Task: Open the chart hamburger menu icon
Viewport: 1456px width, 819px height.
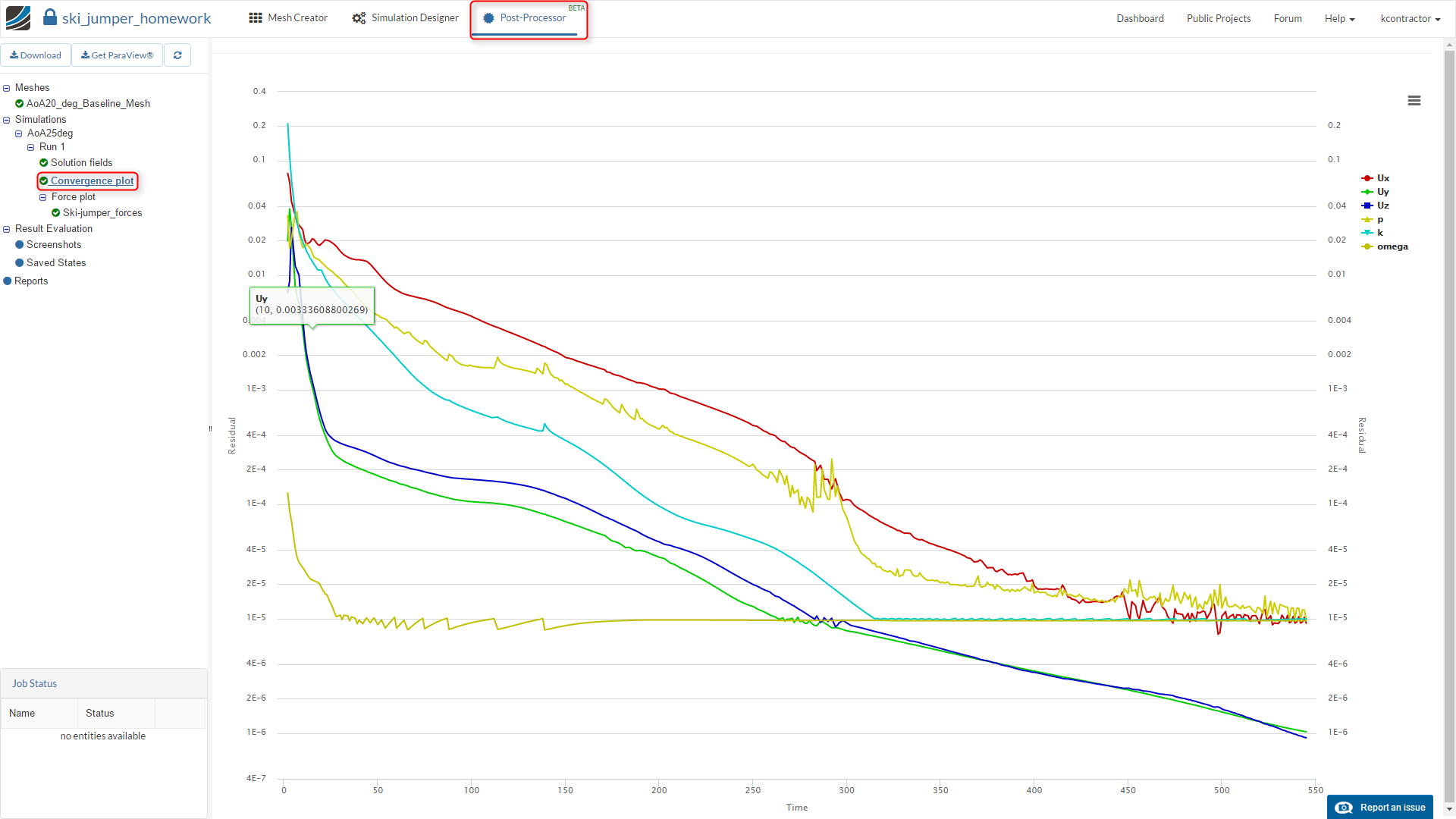Action: 1414,101
